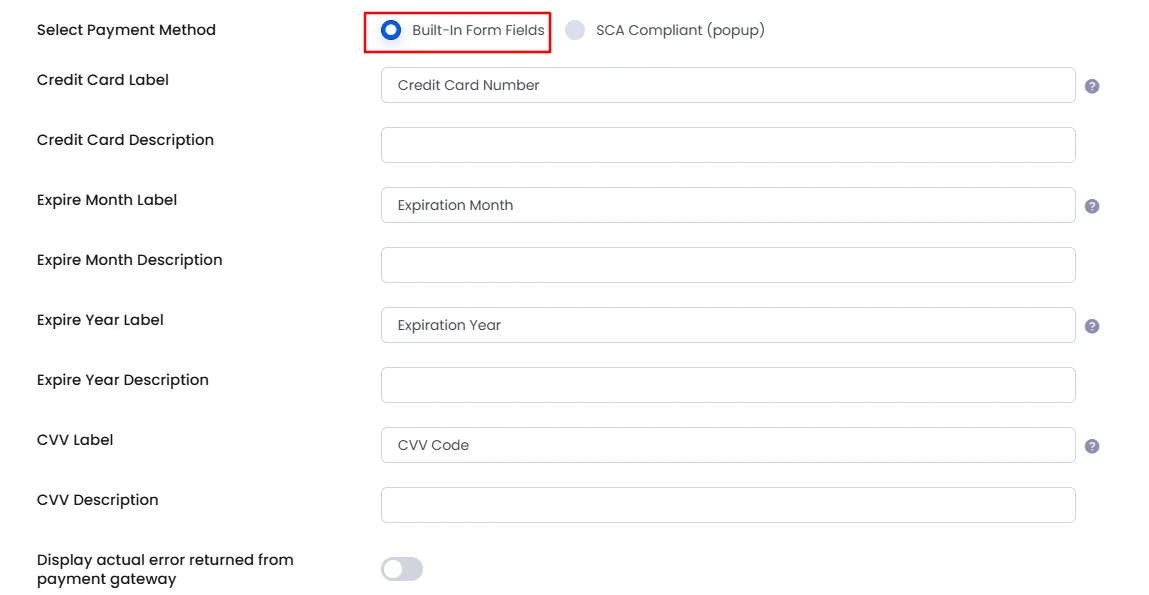Click empty Expire Year Description input box
The width and height of the screenshot is (1149, 595).
[728, 385]
